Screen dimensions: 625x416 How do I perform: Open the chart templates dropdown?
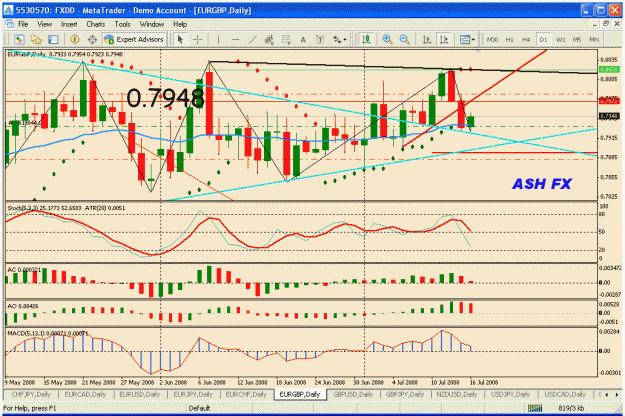467,39
